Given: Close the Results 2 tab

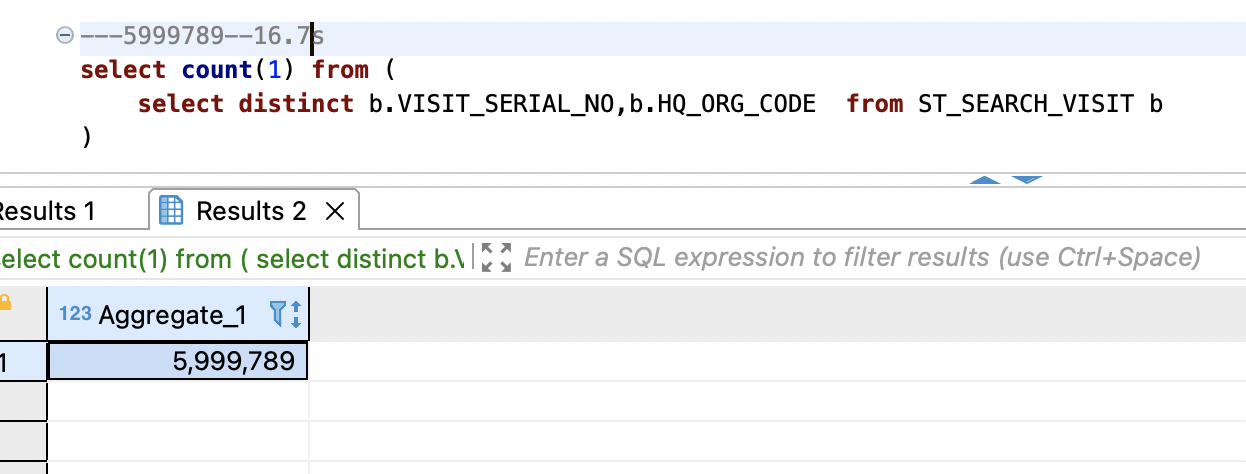Looking at the screenshot, I should 336,211.
